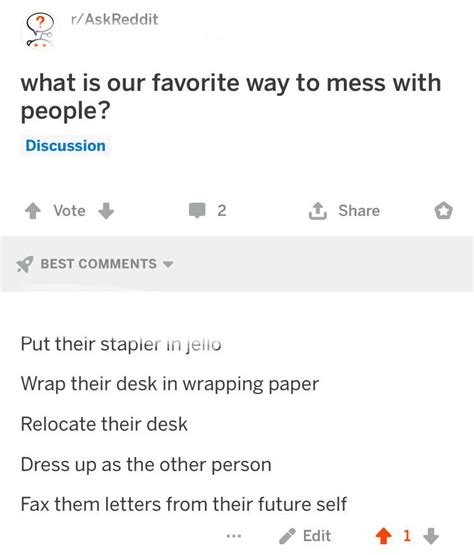
Task: Give an award via the badge icon
Action: 444,211
